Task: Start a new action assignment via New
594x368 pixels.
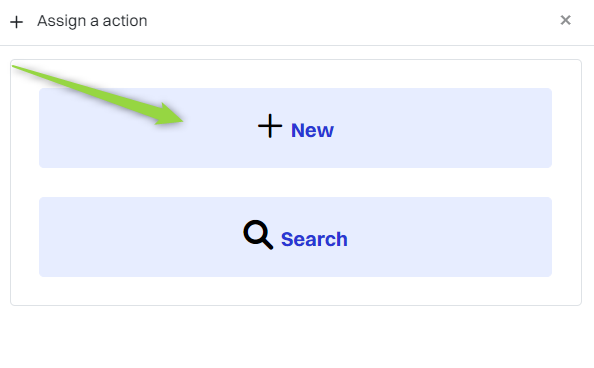Action: pyautogui.click(x=295, y=128)
